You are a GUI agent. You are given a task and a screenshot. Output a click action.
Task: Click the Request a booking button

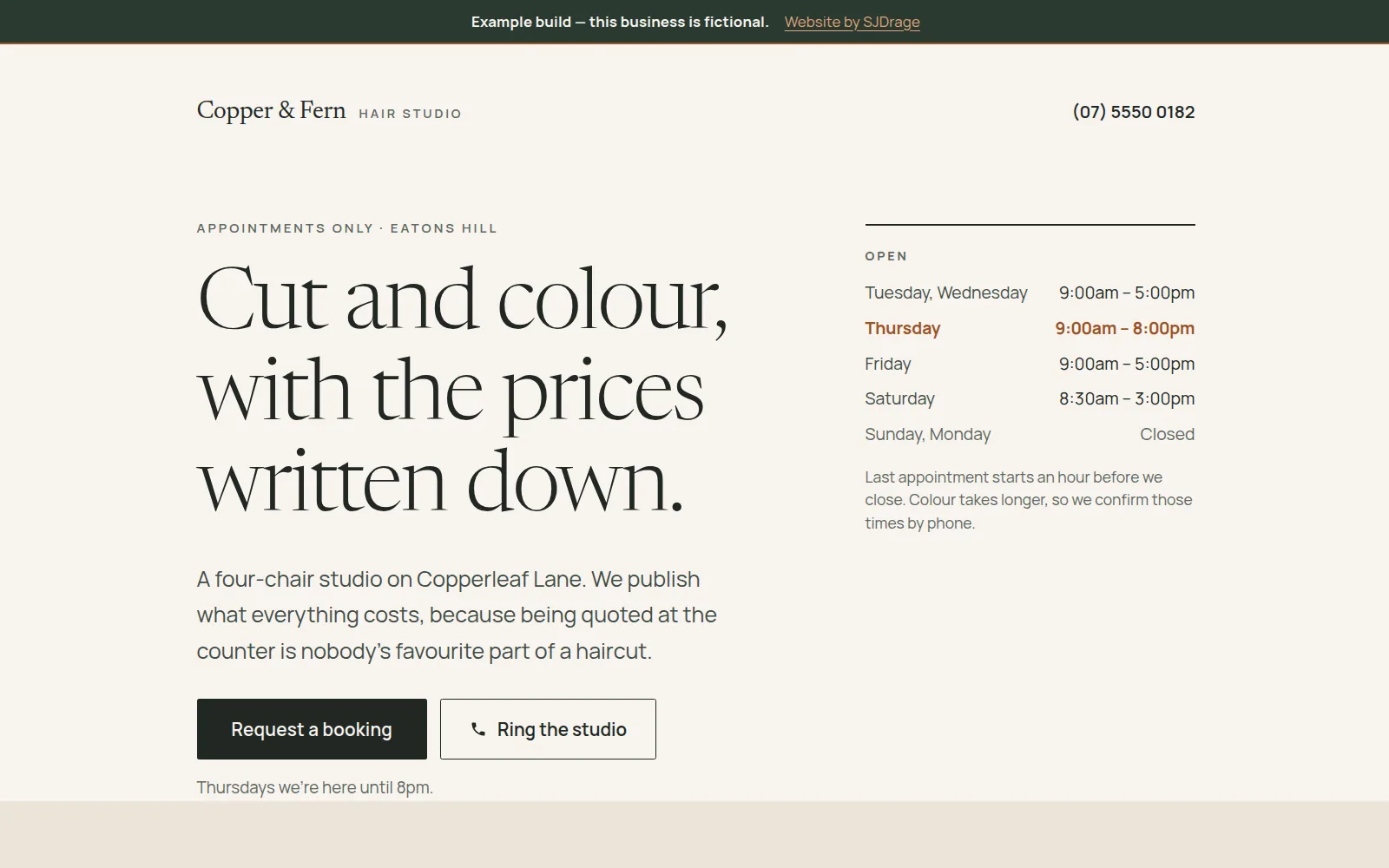pyautogui.click(x=312, y=729)
